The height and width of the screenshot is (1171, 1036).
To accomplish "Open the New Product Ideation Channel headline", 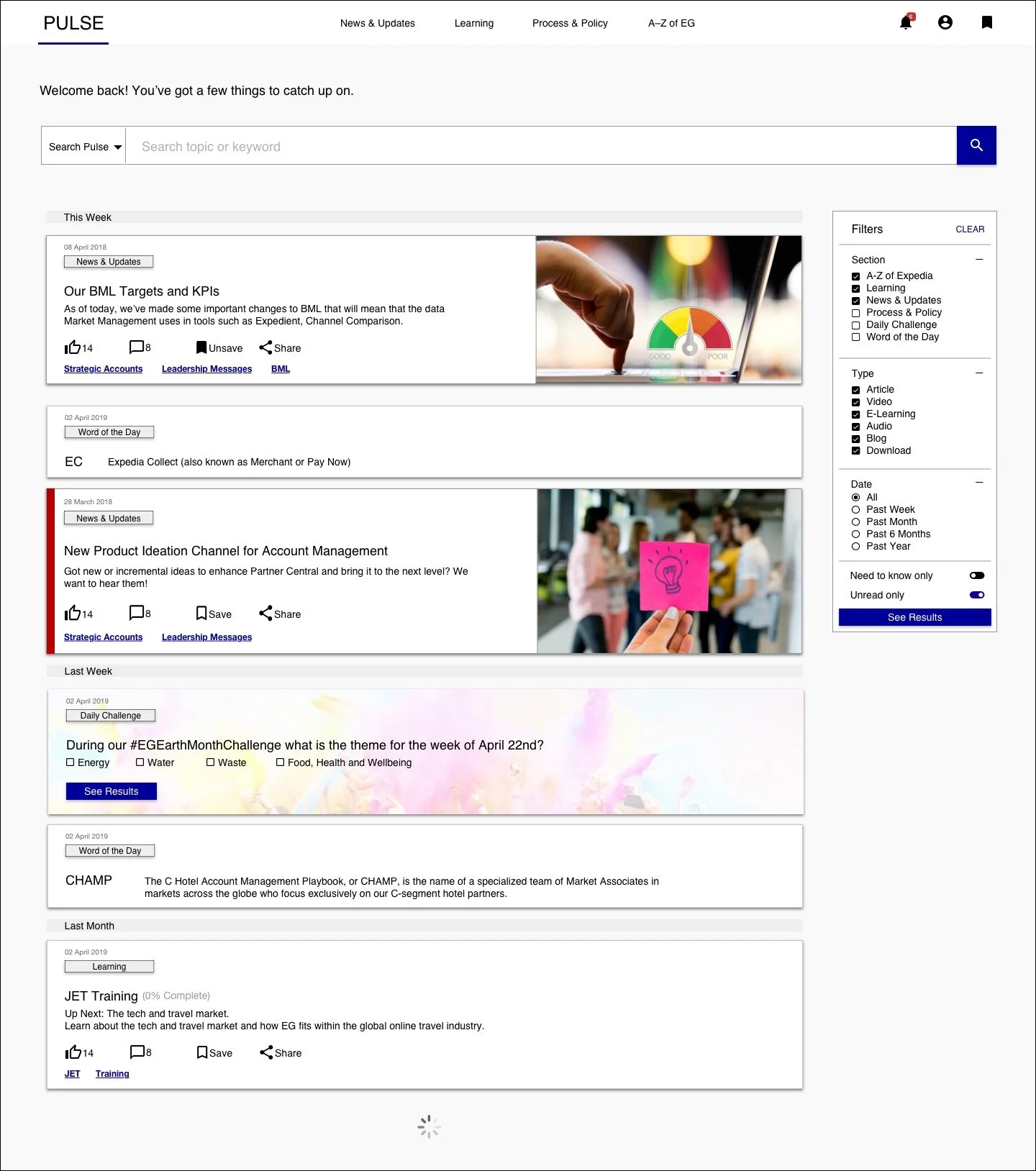I will point(226,551).
